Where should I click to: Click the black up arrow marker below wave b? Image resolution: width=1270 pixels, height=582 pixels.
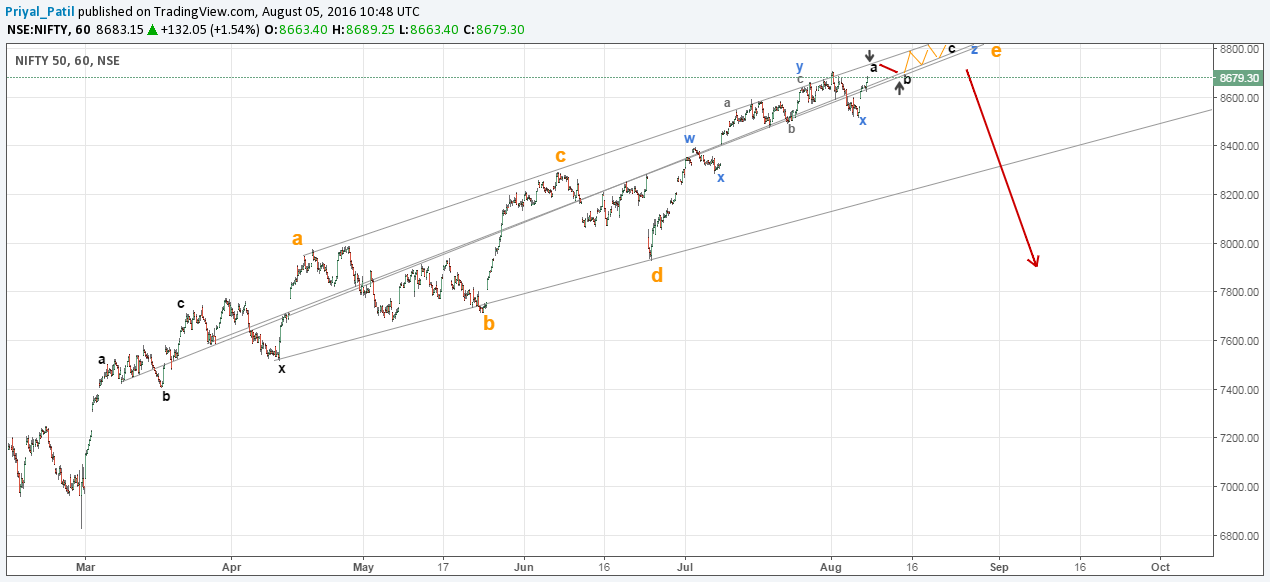[900, 88]
